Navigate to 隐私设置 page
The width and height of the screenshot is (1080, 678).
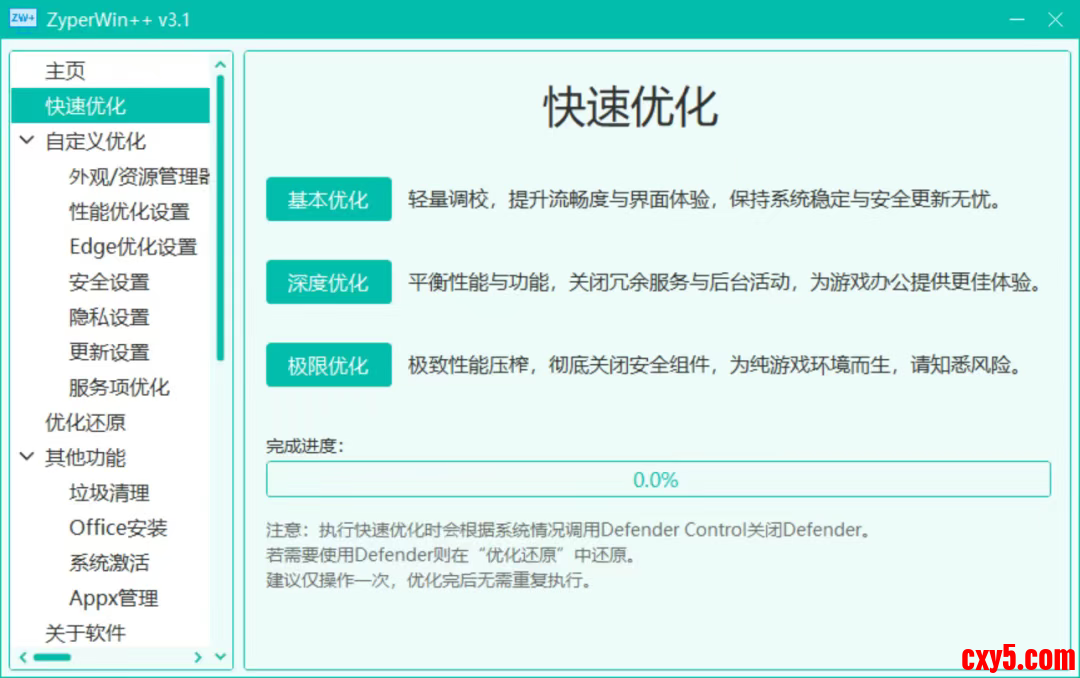coord(109,317)
